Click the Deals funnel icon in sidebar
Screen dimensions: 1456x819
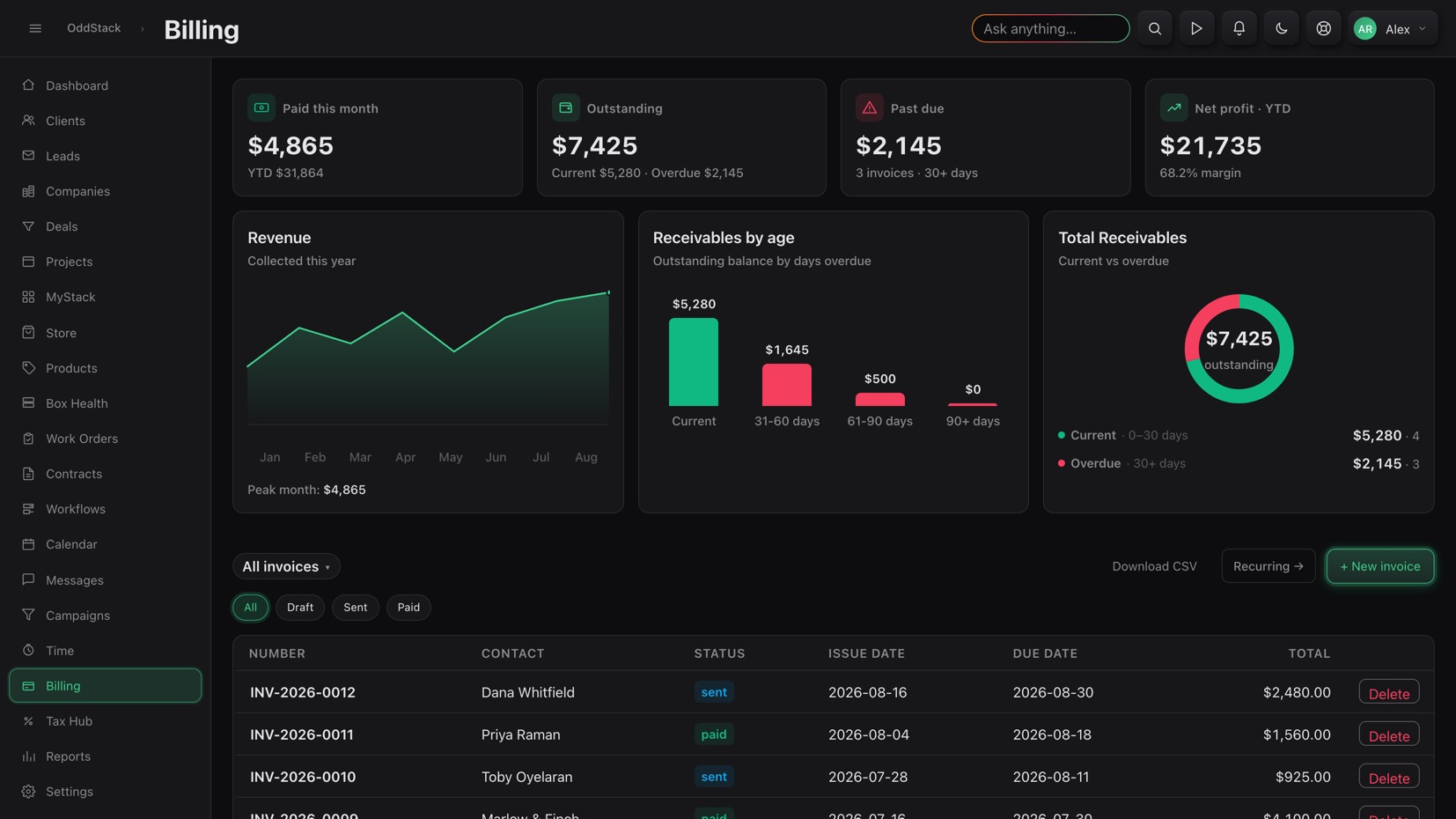(x=28, y=226)
